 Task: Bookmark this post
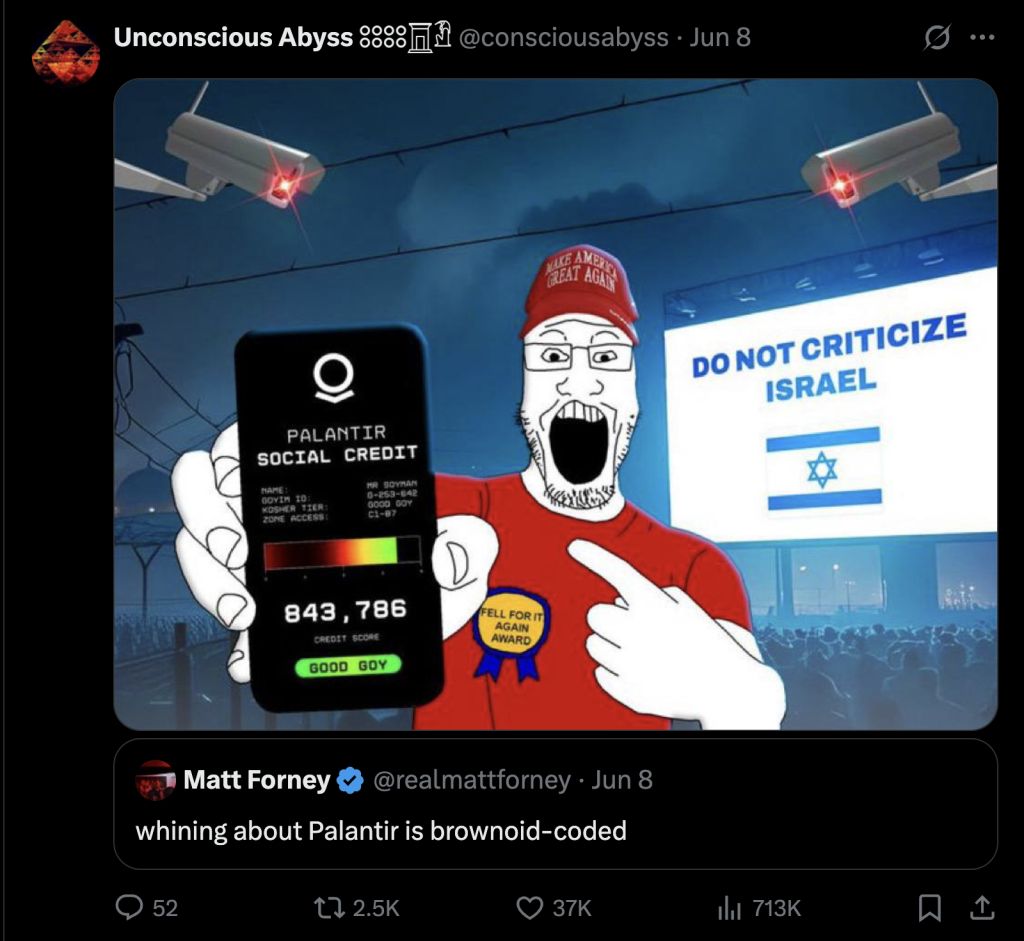929,908
